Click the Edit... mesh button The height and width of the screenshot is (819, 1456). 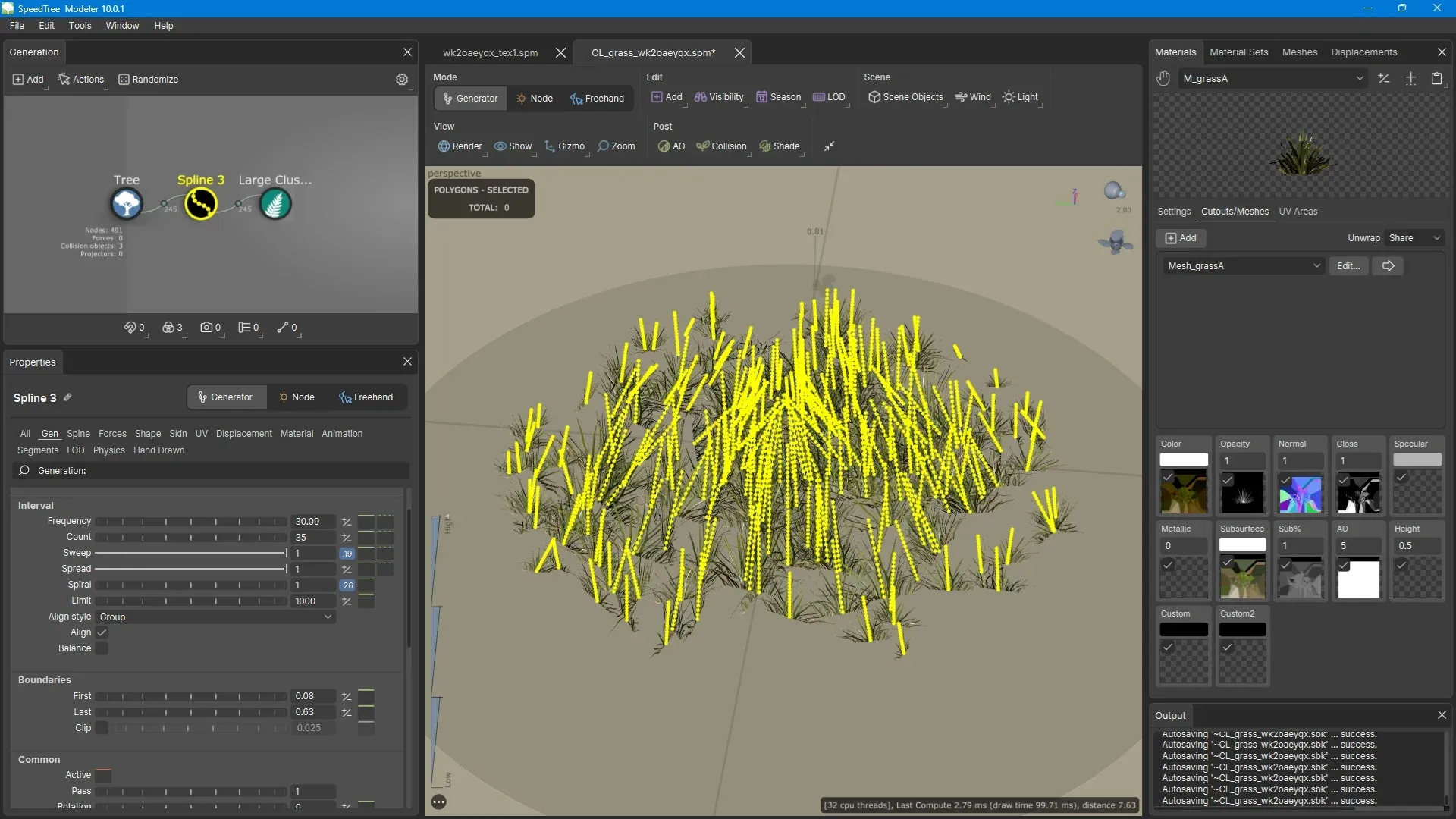pos(1348,266)
